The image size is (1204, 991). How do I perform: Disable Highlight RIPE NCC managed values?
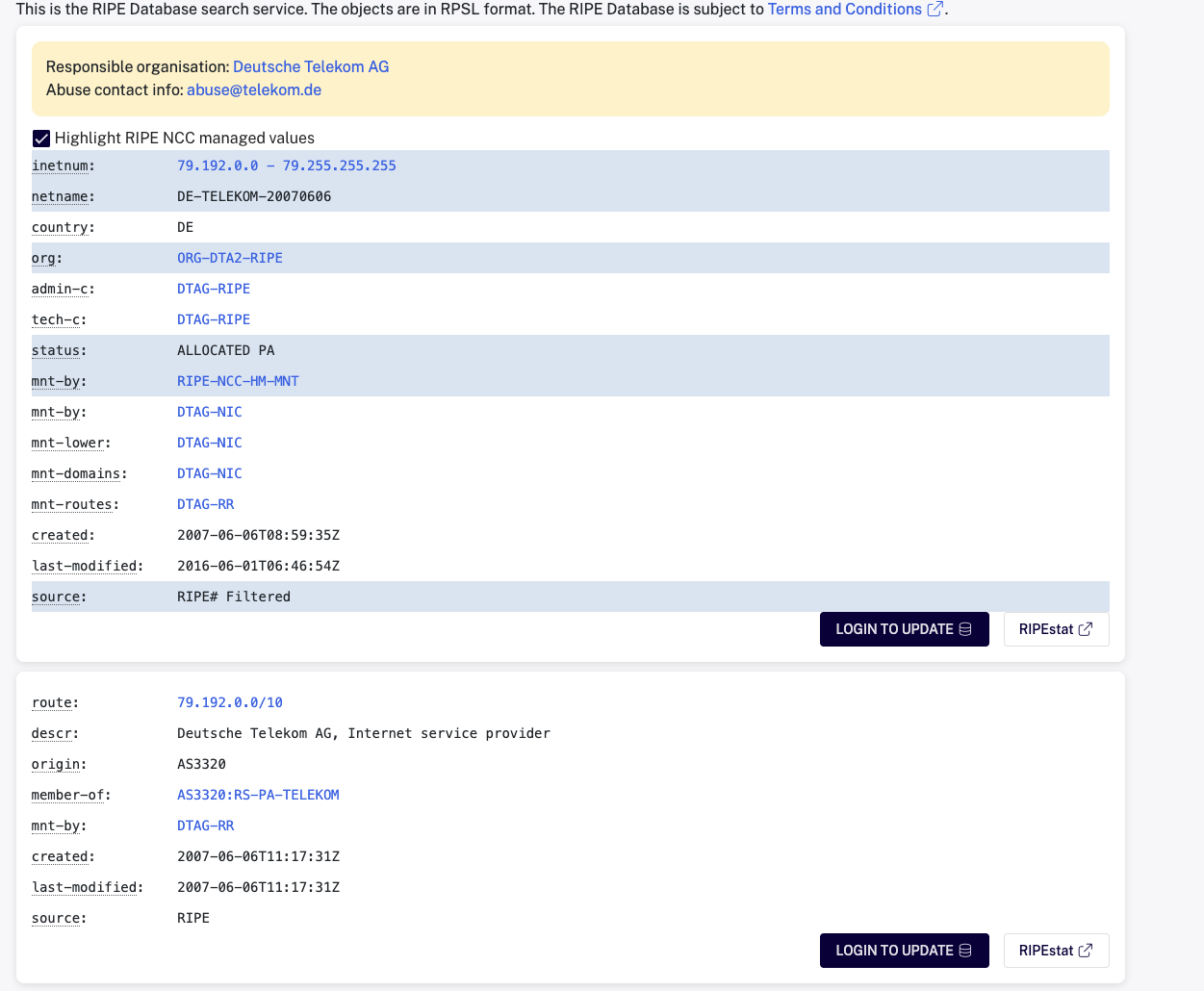click(x=40, y=138)
